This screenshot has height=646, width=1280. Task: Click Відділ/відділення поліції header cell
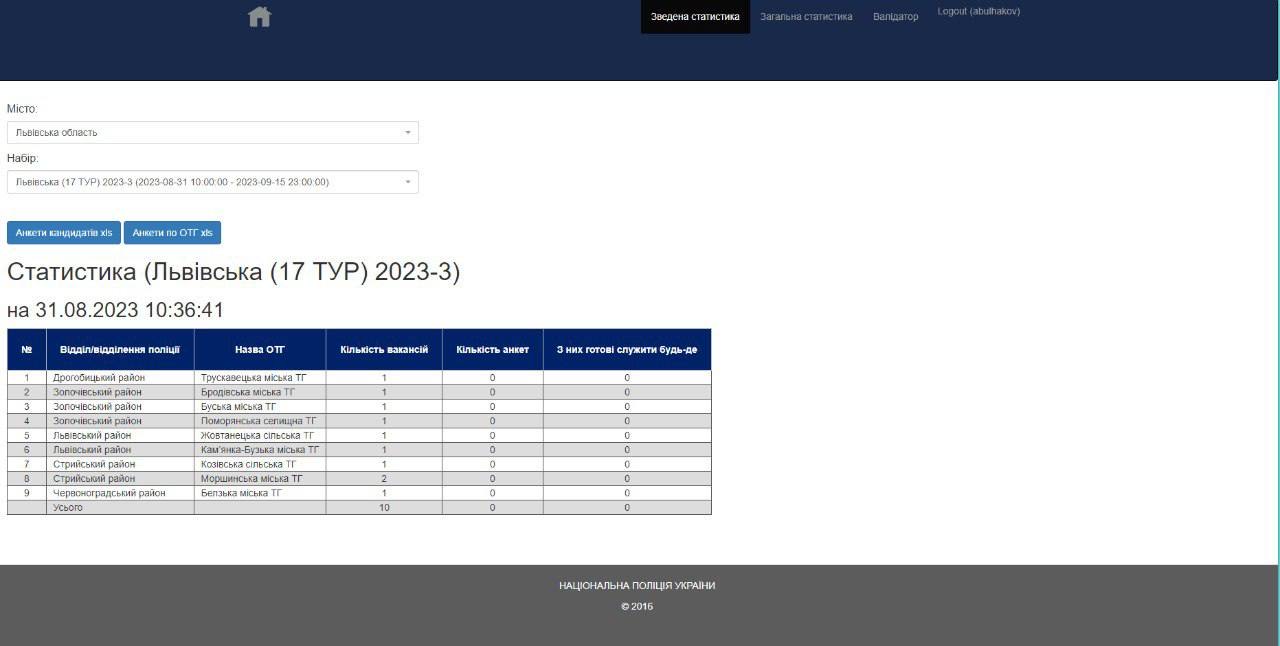pos(120,350)
